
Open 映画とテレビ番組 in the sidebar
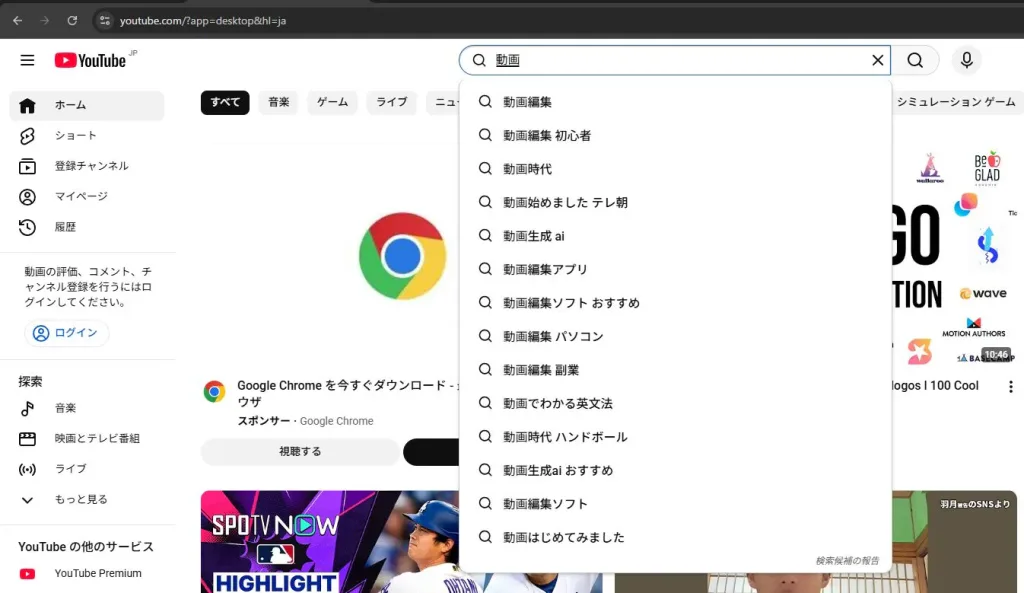[x=87, y=438]
